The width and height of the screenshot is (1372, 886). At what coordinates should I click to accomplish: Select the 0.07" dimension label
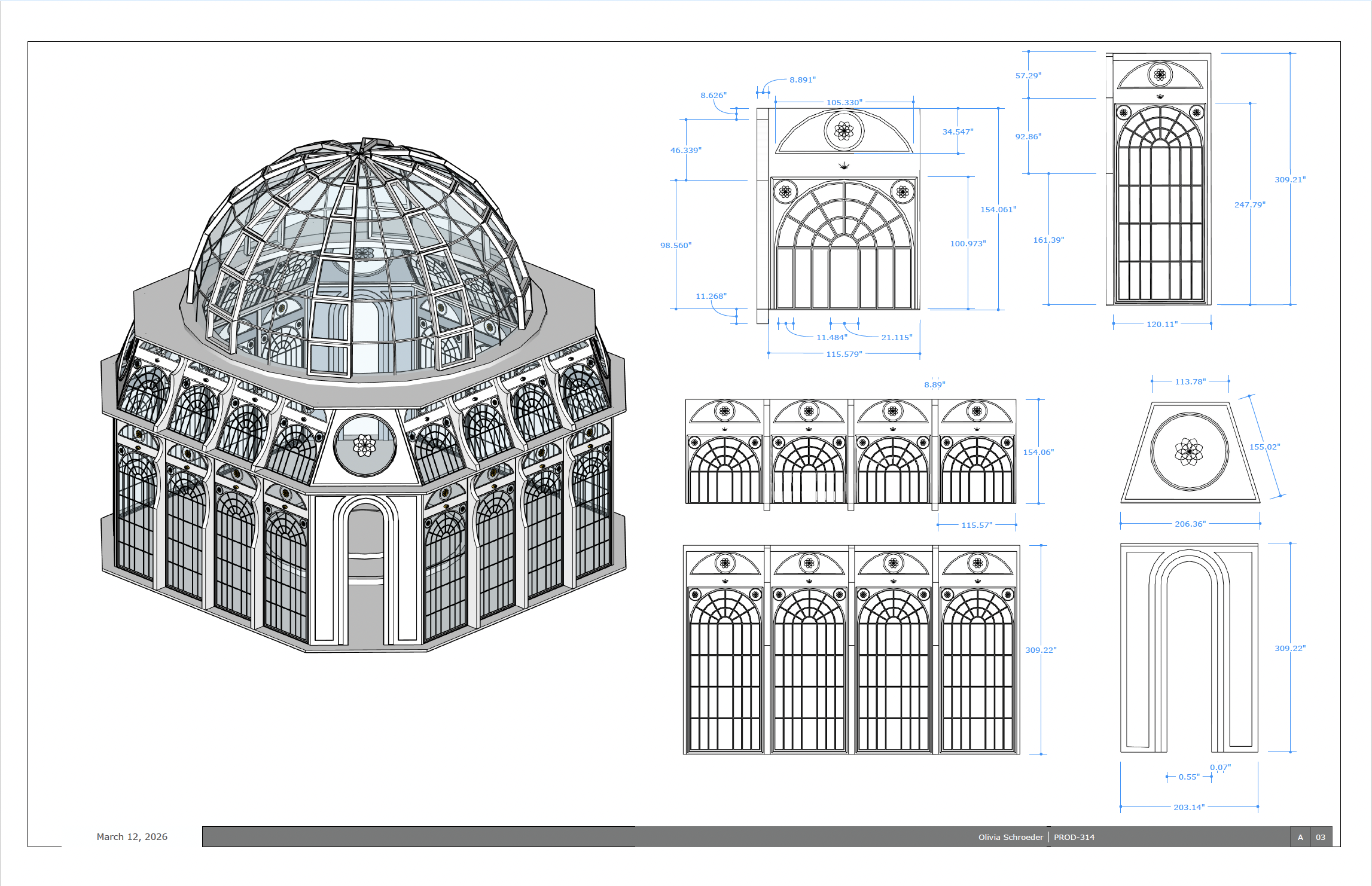pyautogui.click(x=1220, y=767)
